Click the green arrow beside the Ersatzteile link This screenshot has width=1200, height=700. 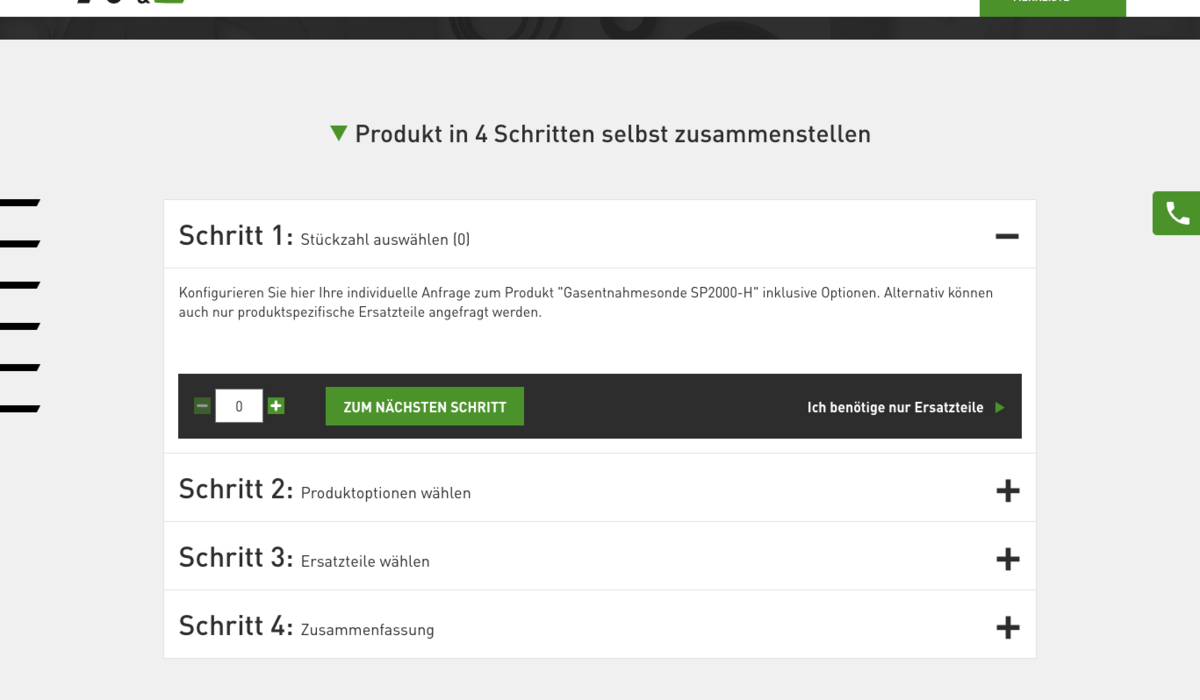point(1000,408)
